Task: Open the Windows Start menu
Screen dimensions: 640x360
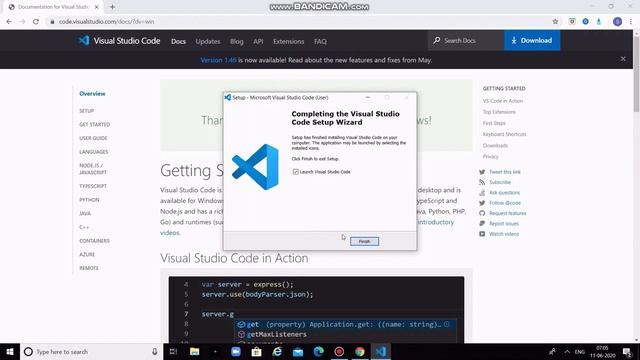Action: coord(10,351)
